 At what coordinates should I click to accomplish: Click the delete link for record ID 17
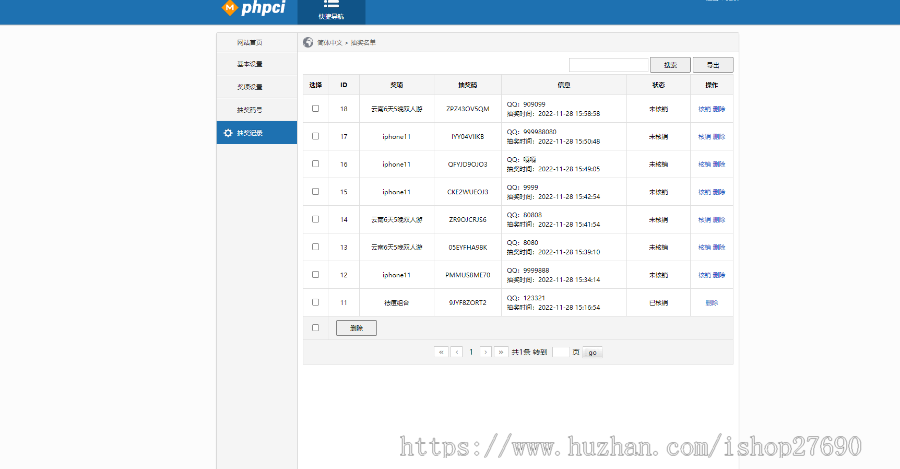[x=719, y=137]
